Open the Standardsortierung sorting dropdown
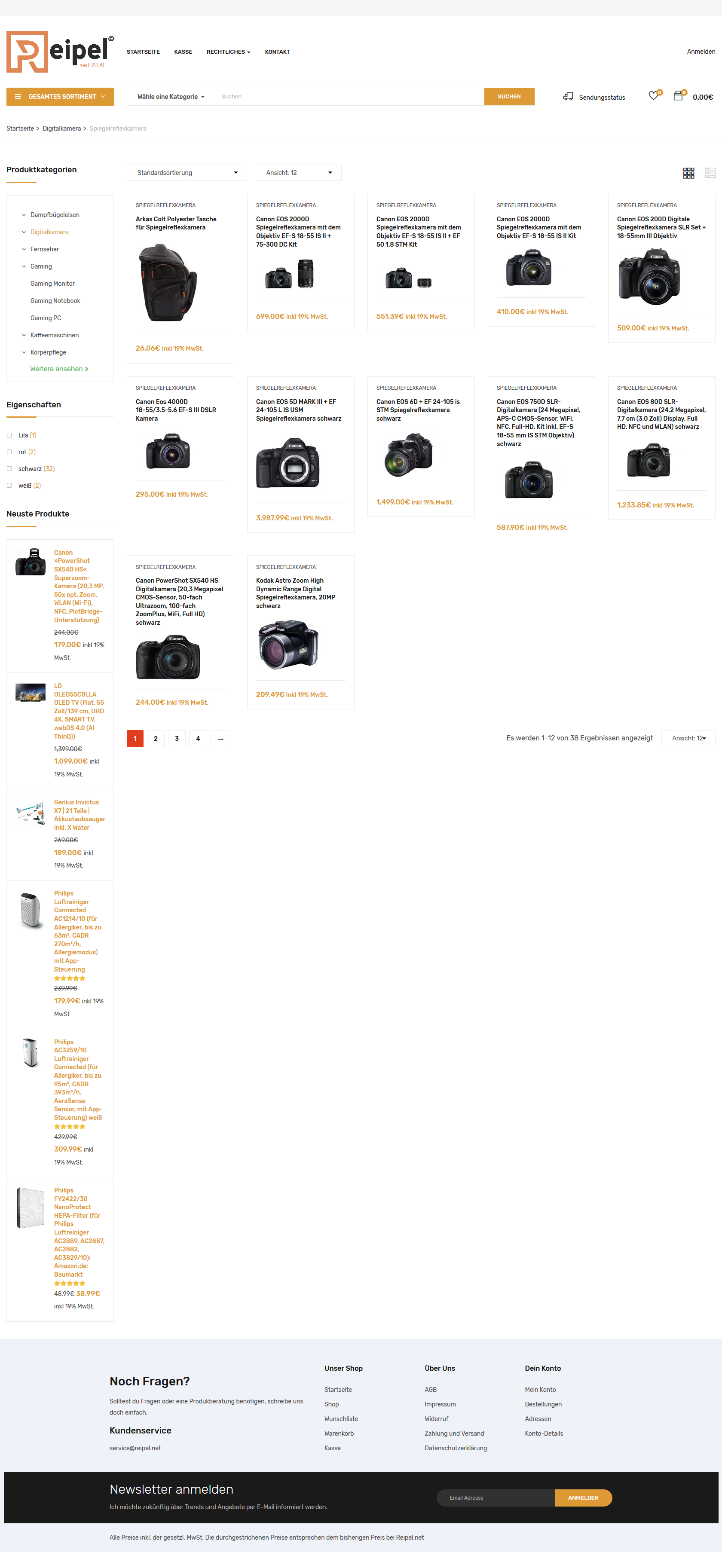 [187, 173]
